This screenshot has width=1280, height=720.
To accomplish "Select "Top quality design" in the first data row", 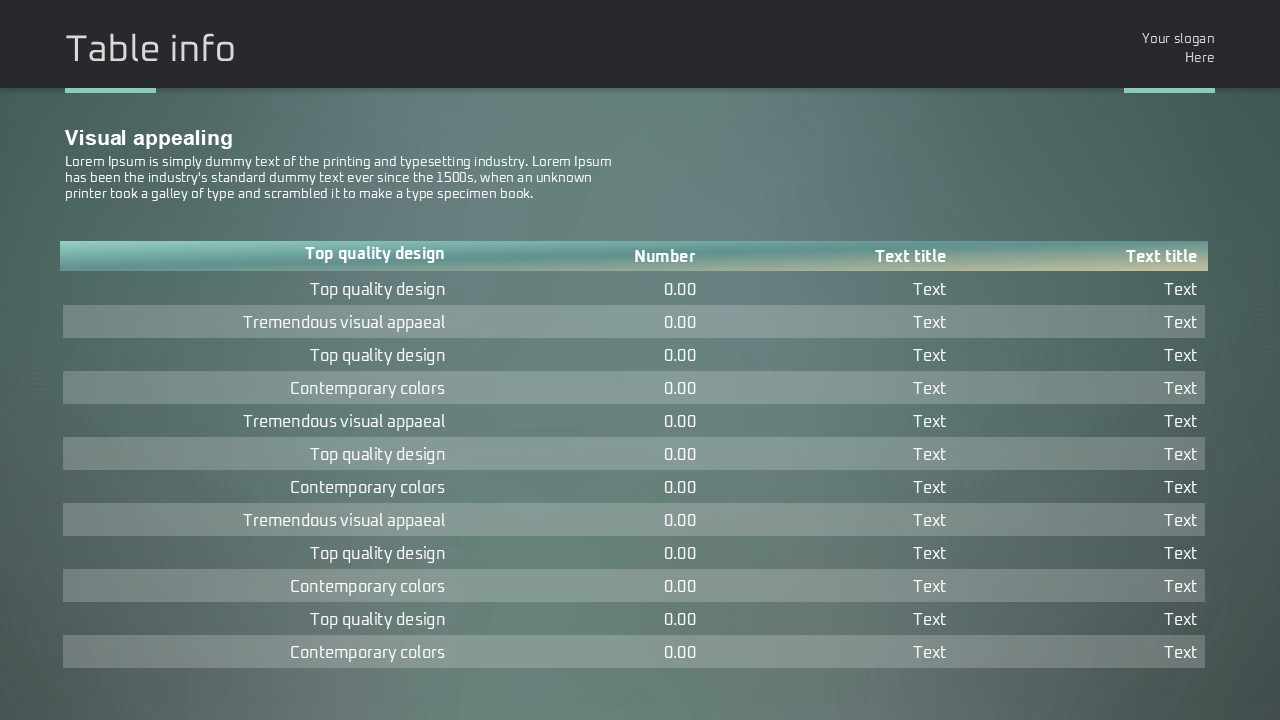I will coord(377,289).
